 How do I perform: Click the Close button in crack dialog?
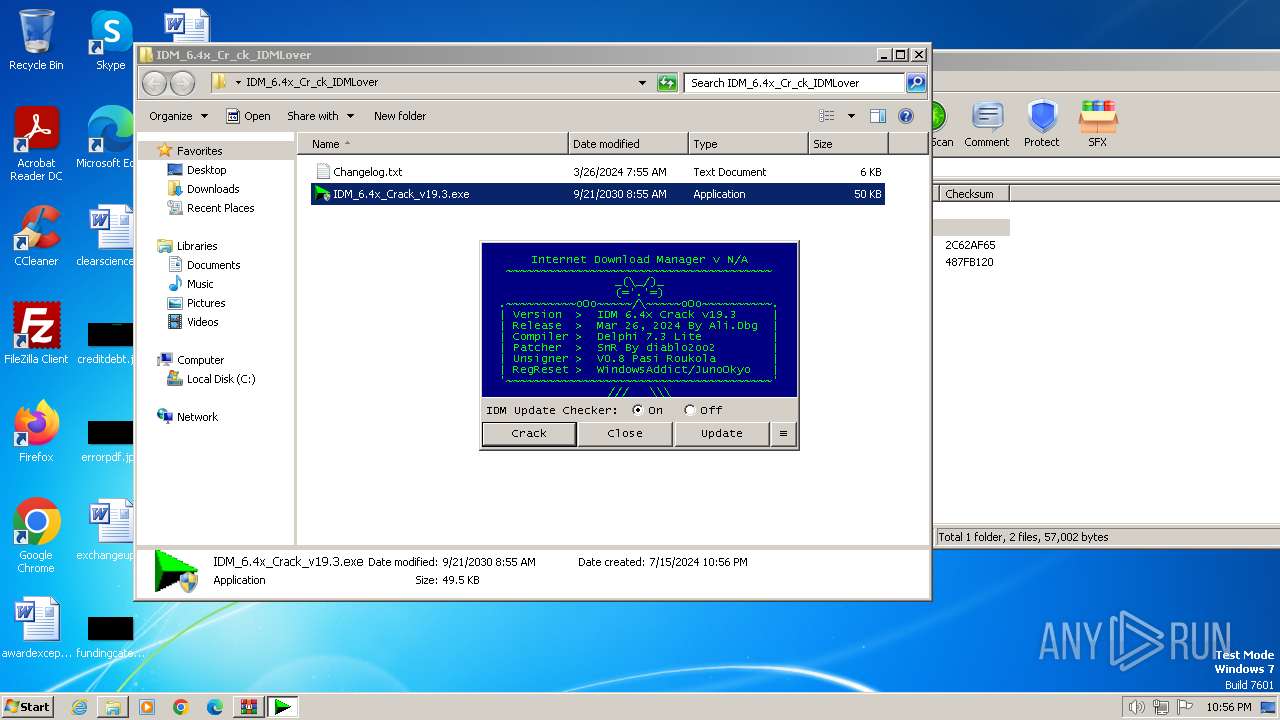pos(625,433)
